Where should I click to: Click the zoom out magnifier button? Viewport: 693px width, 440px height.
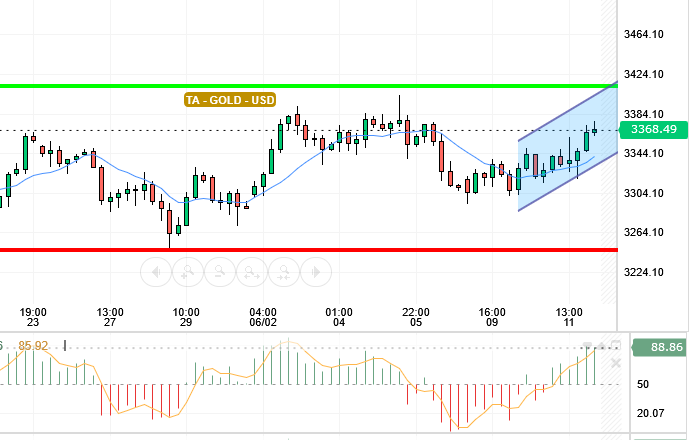[x=220, y=272]
